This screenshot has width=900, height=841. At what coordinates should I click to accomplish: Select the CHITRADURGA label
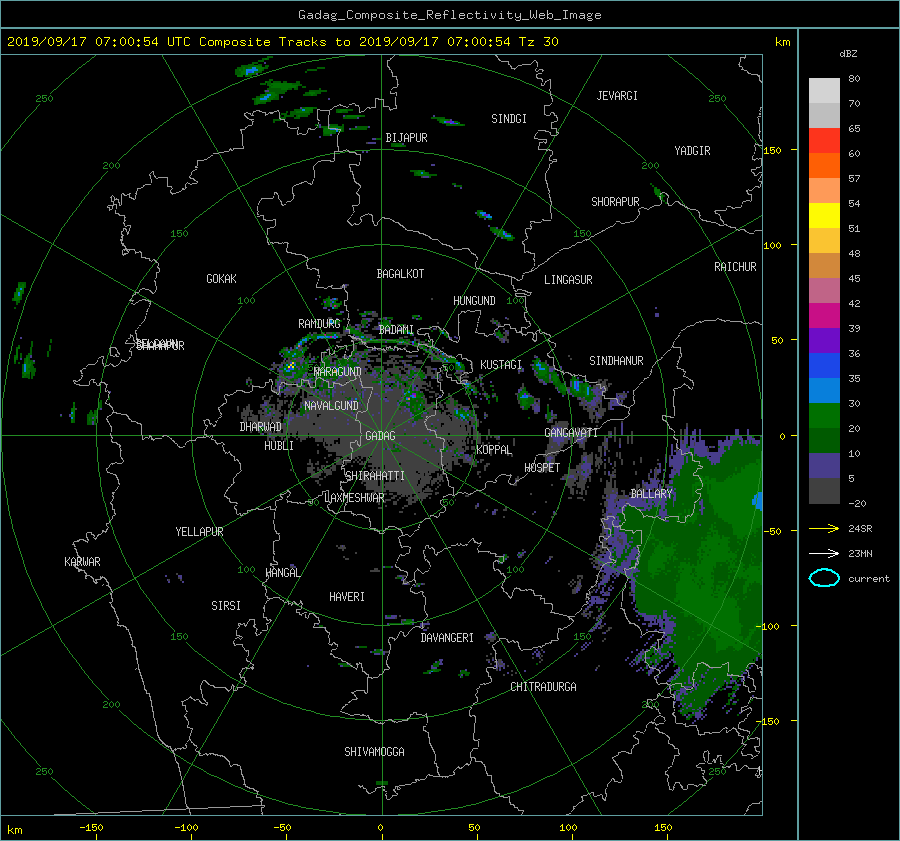coord(543,687)
